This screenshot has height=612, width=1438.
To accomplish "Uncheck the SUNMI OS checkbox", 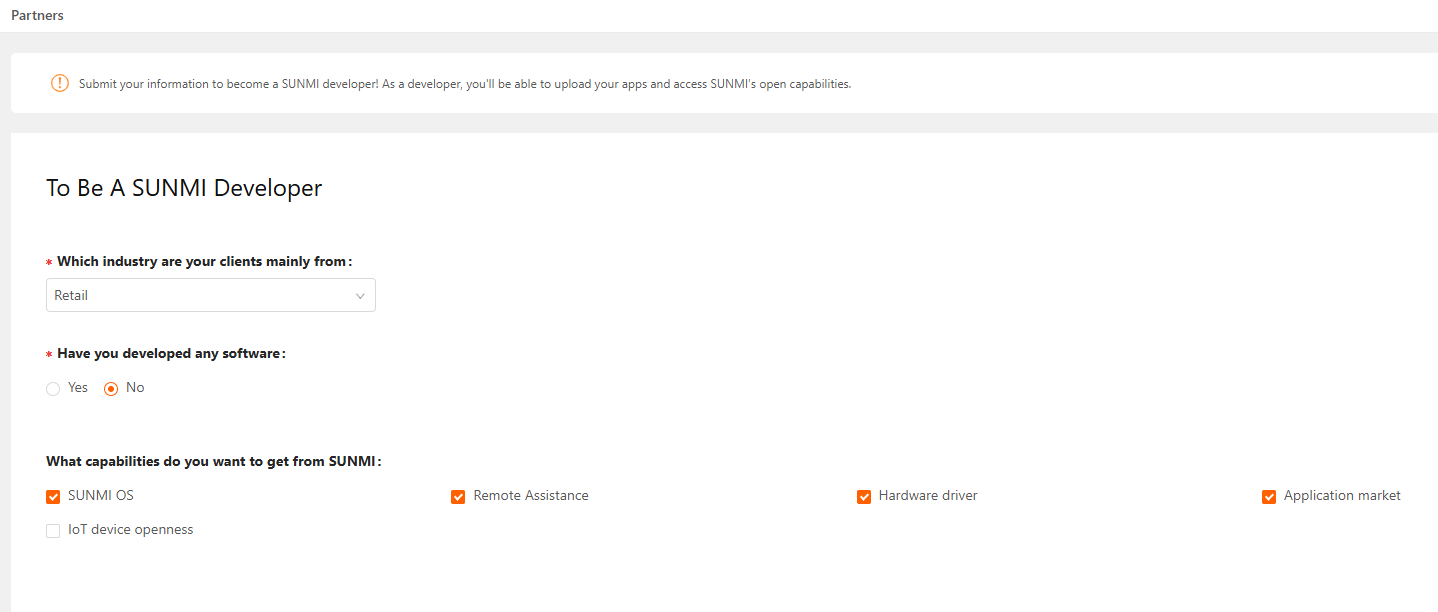I will 53,497.
